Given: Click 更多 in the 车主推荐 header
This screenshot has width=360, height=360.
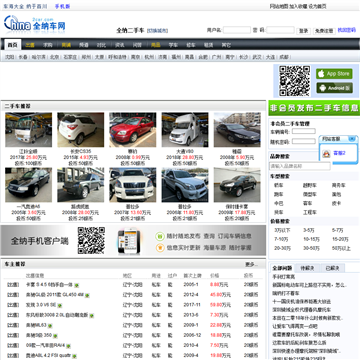Looking at the screenshot, I should (x=252, y=264).
